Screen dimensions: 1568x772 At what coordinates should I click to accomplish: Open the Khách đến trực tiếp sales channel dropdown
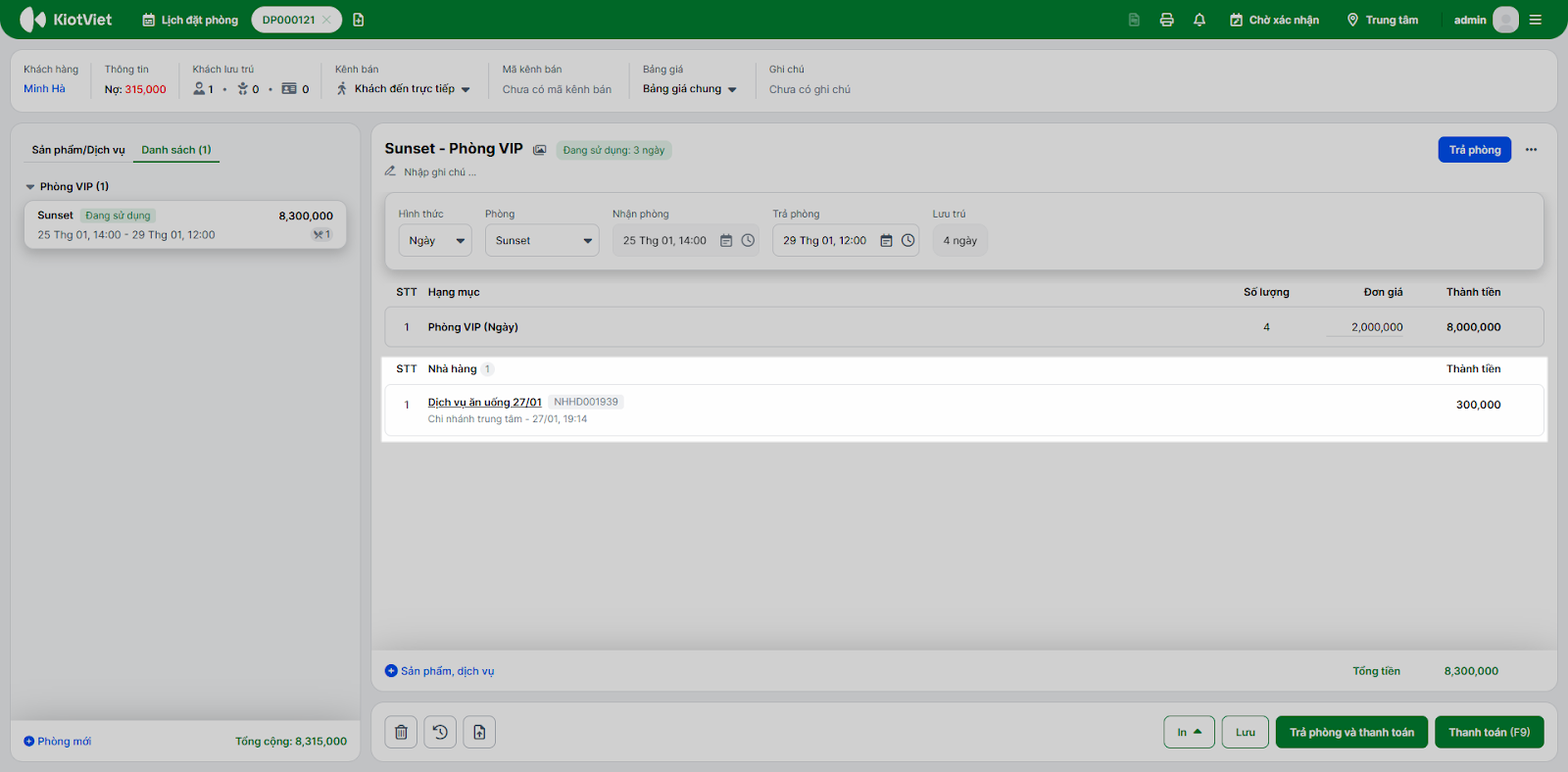[403, 89]
